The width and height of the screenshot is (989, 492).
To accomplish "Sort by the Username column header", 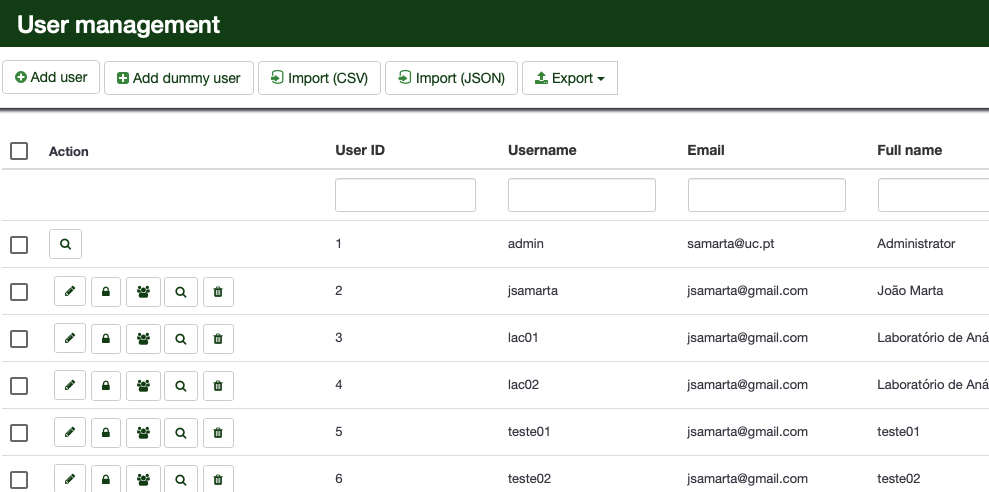I will pyautogui.click(x=542, y=150).
